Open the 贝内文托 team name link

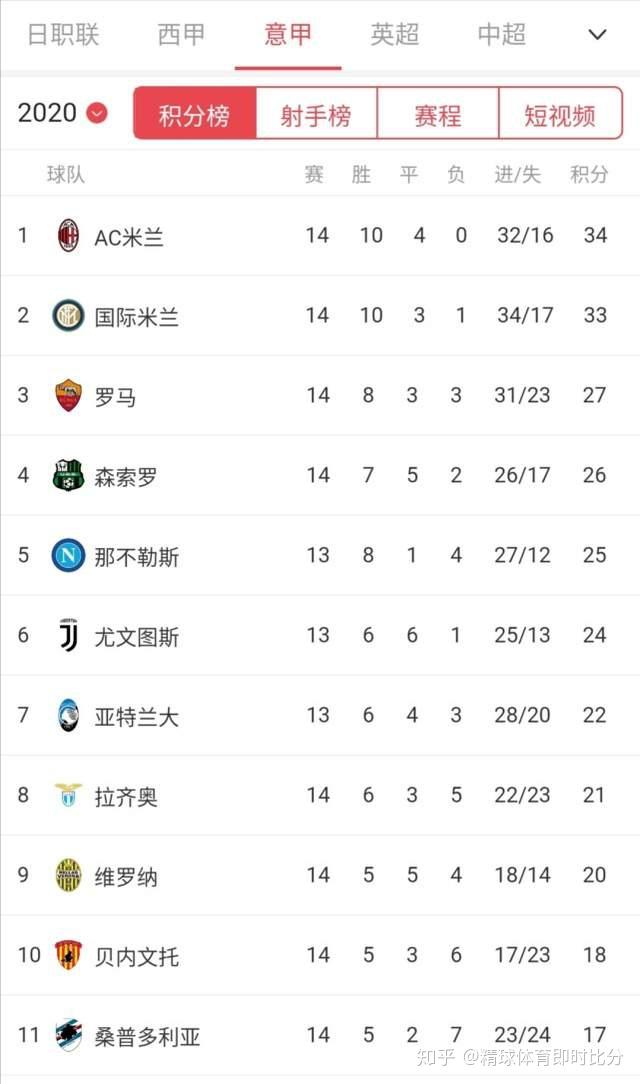(x=137, y=956)
